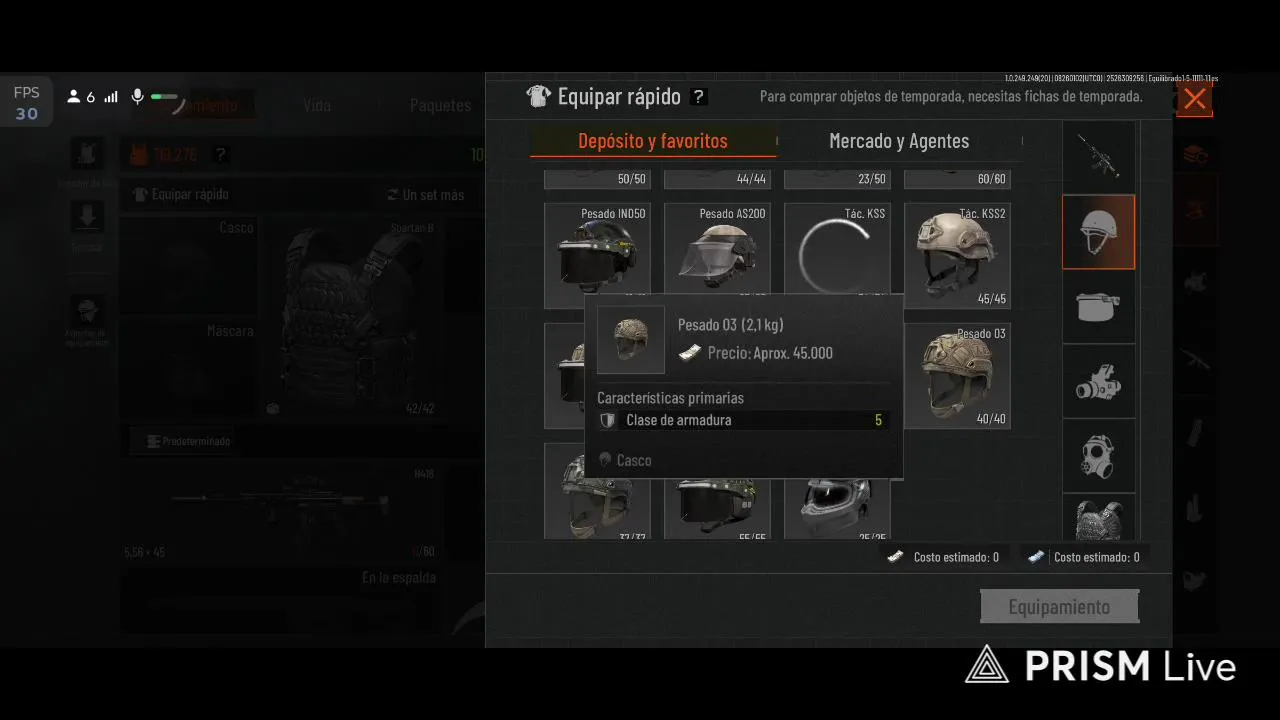Select the helmet category icon

tap(1098, 232)
